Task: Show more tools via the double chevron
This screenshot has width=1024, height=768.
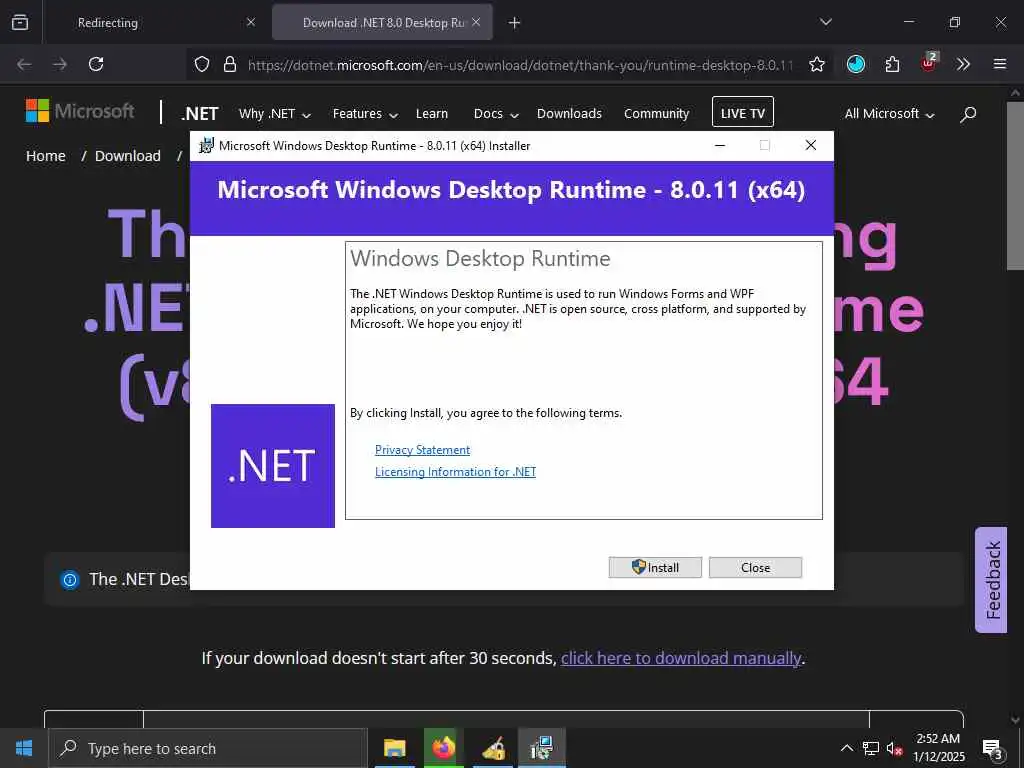Action: (963, 64)
